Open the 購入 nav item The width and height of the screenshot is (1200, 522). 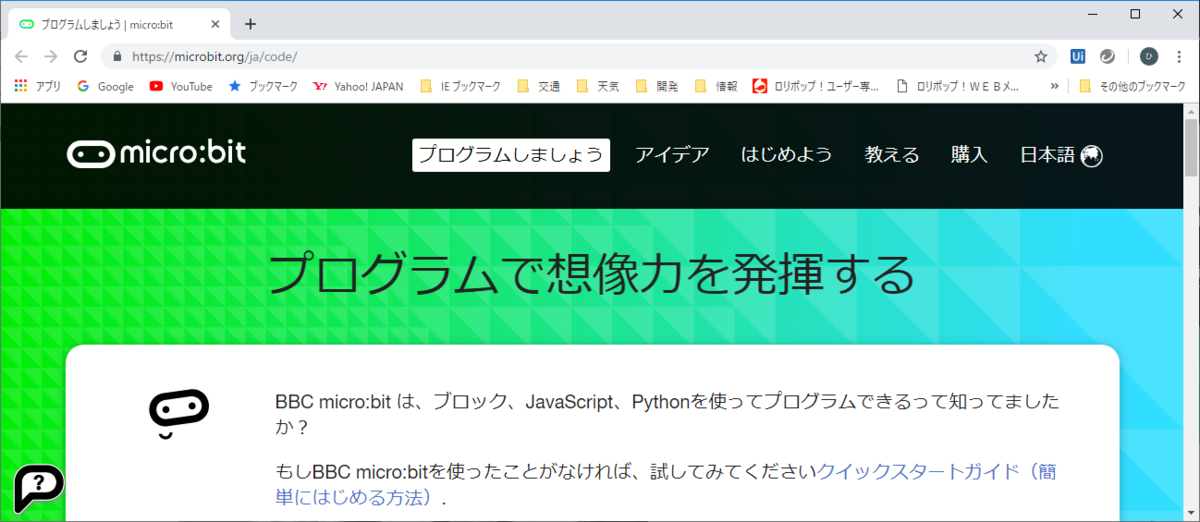tap(969, 155)
